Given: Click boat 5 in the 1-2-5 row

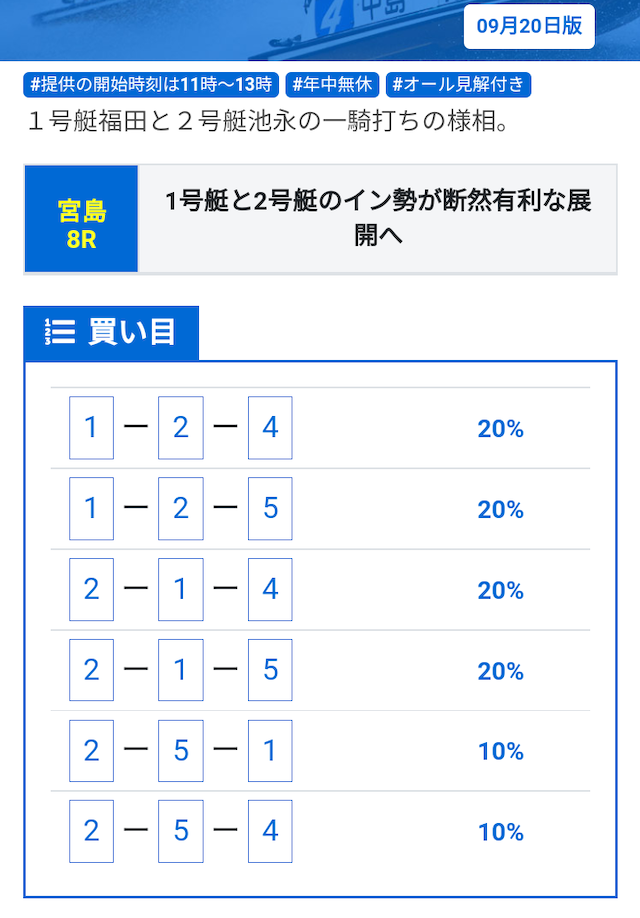Looking at the screenshot, I should 270,508.
